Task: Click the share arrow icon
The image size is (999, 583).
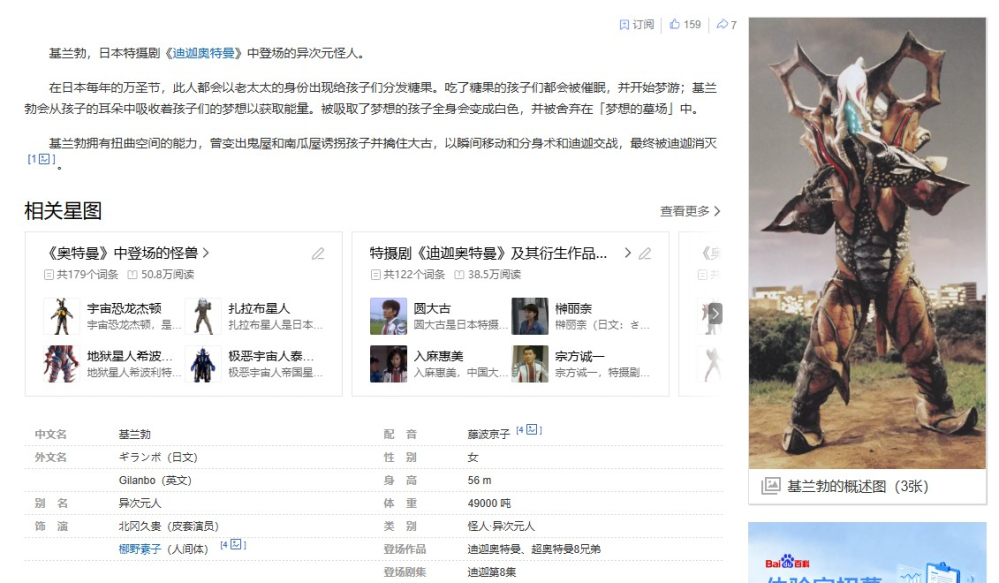Action: click(x=722, y=24)
